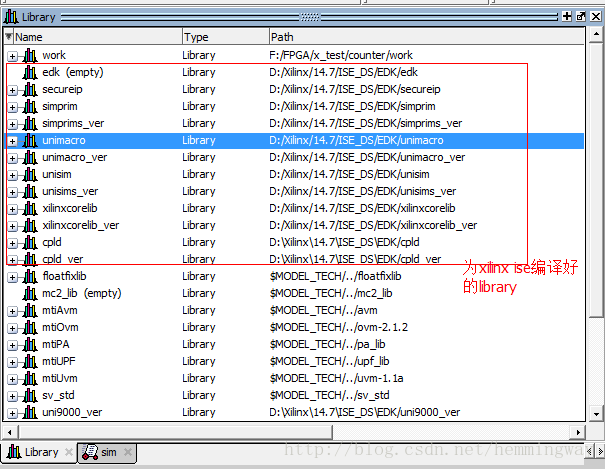This screenshot has height=469, width=605.
Task: Expand the mtiOvm library
Action: [x=12, y=328]
